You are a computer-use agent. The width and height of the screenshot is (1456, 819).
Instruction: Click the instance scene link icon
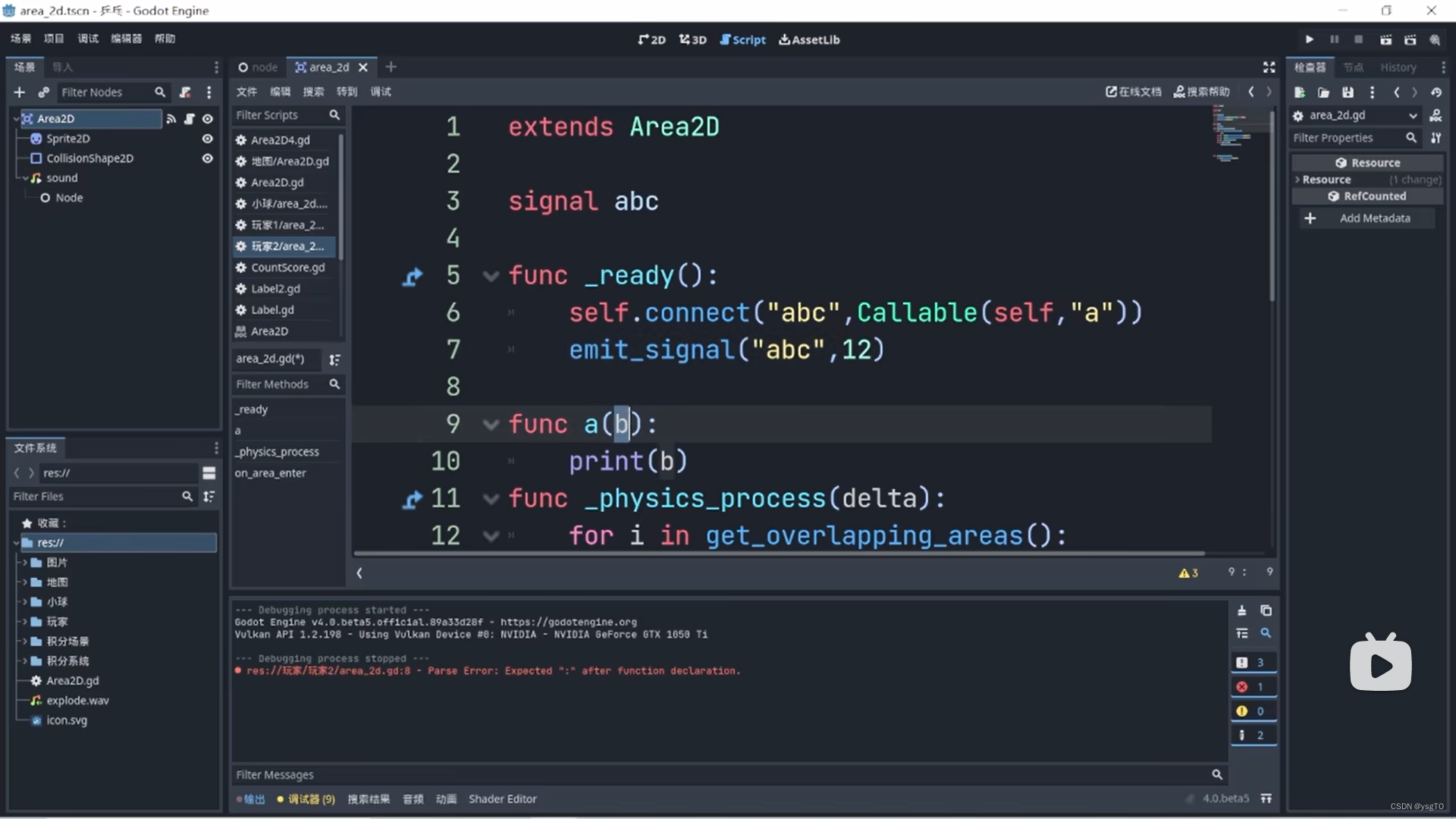tap(44, 93)
